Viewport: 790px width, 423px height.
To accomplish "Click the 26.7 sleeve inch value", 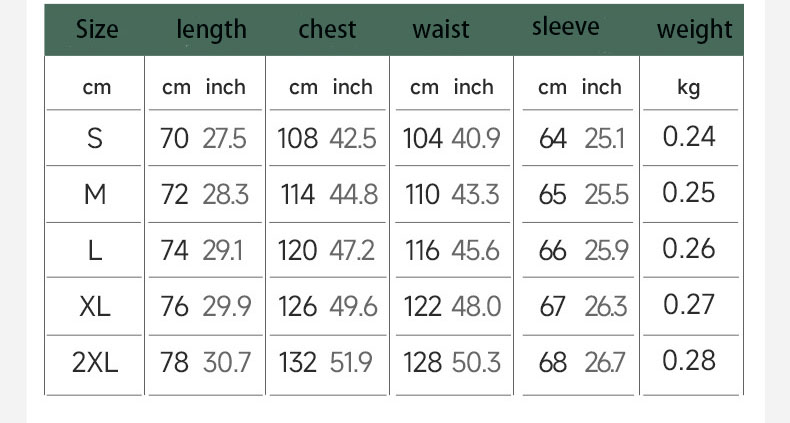I will pyautogui.click(x=606, y=362).
